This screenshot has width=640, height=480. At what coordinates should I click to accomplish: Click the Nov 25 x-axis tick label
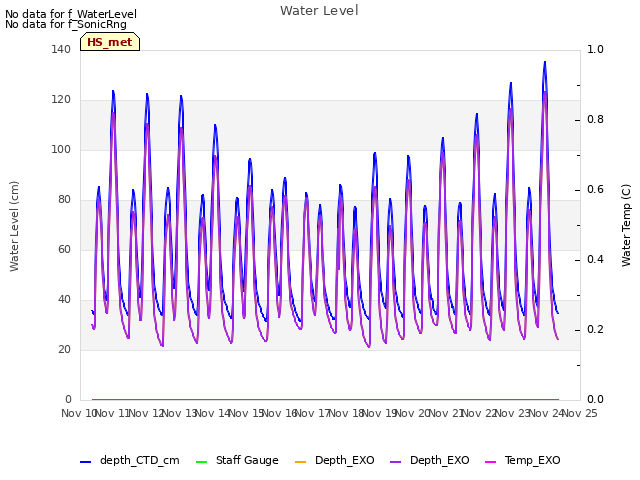click(580, 413)
